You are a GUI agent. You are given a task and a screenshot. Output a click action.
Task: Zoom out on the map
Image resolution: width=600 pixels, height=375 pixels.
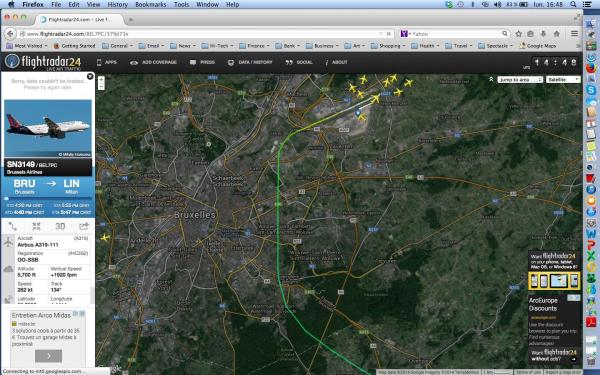click(x=101, y=86)
